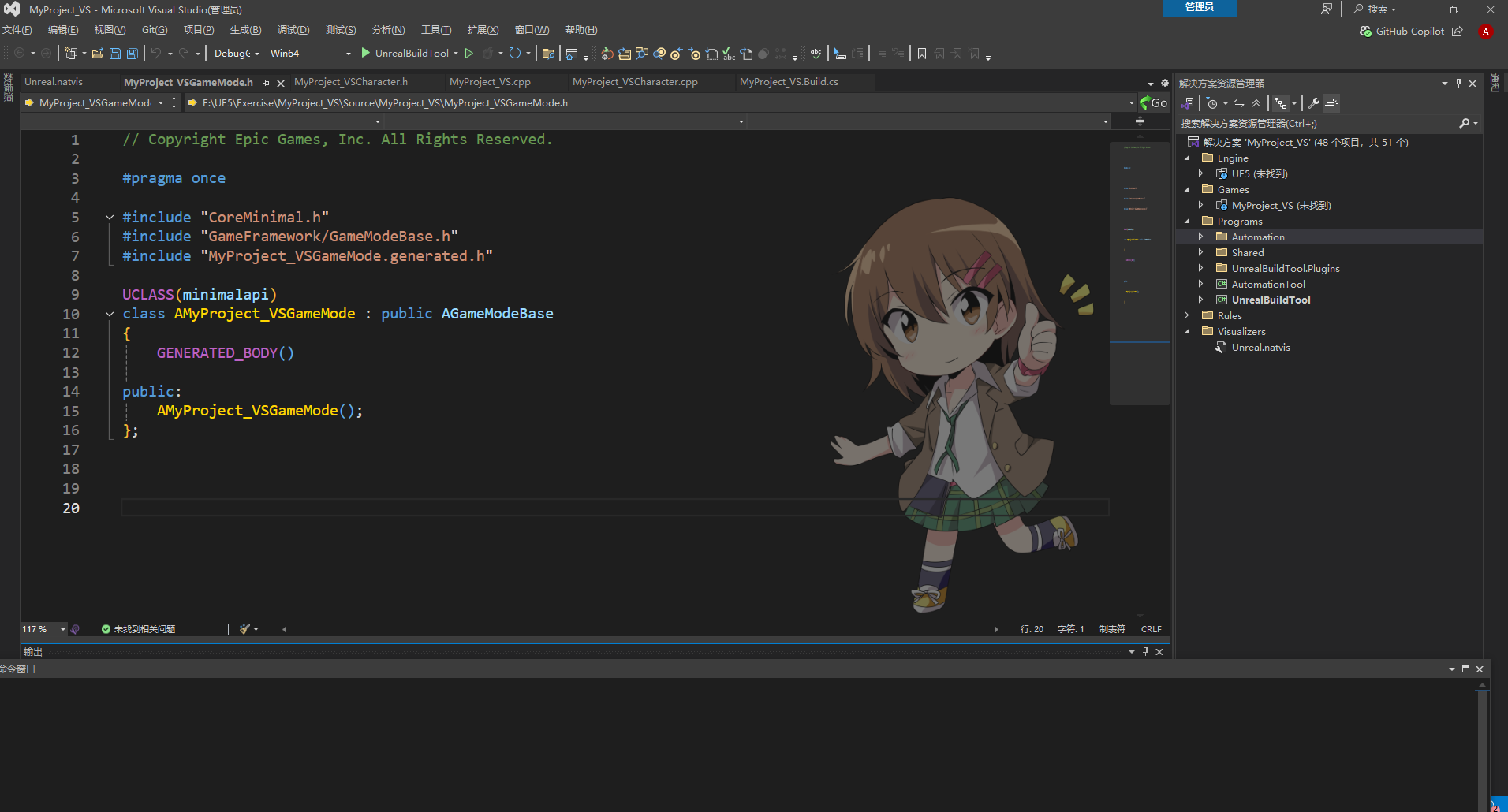
Task: Close the MyProject_VSGameMode.h tab
Action: pyautogui.click(x=281, y=83)
